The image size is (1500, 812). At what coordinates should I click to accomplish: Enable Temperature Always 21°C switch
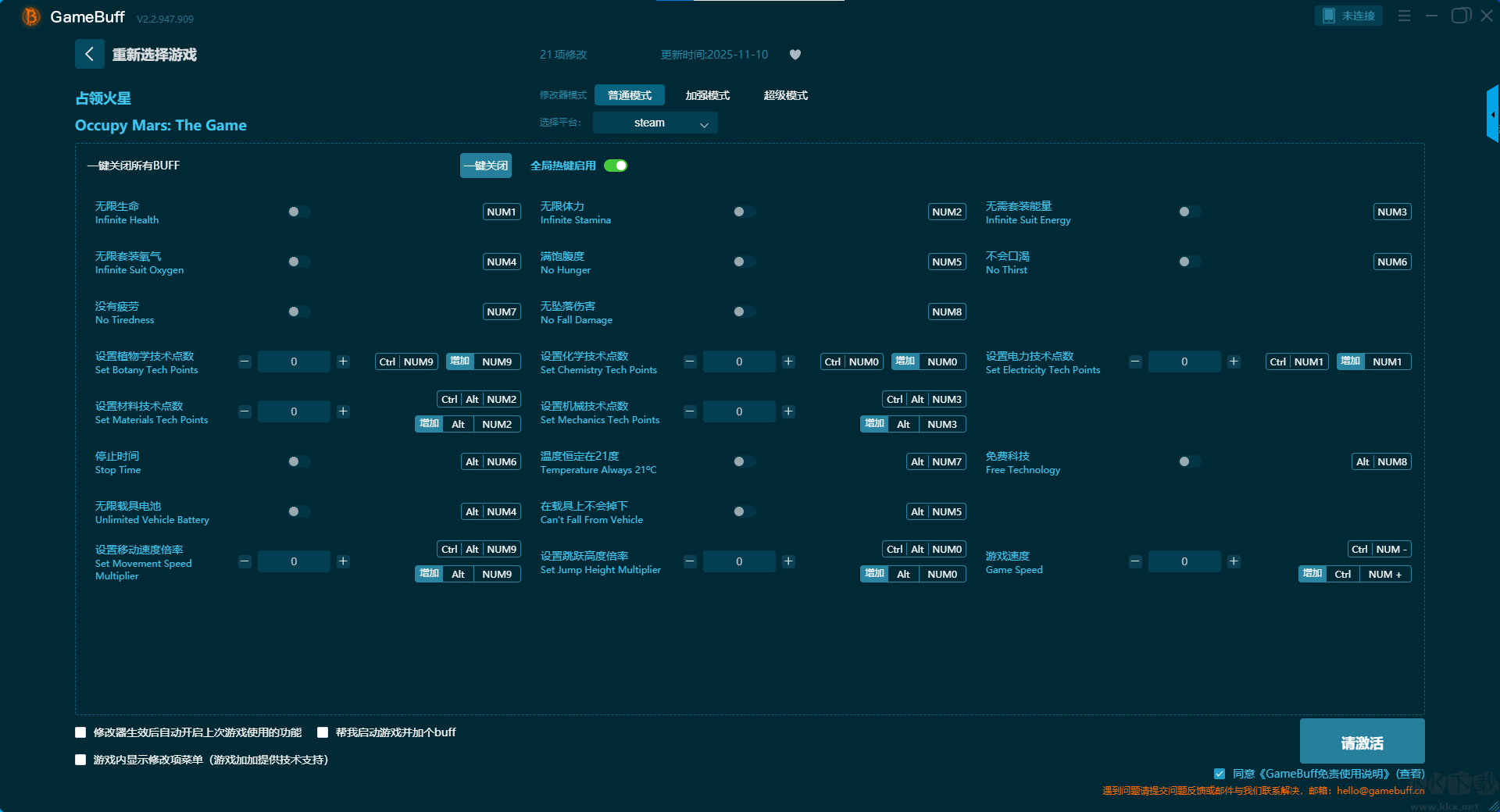click(745, 461)
